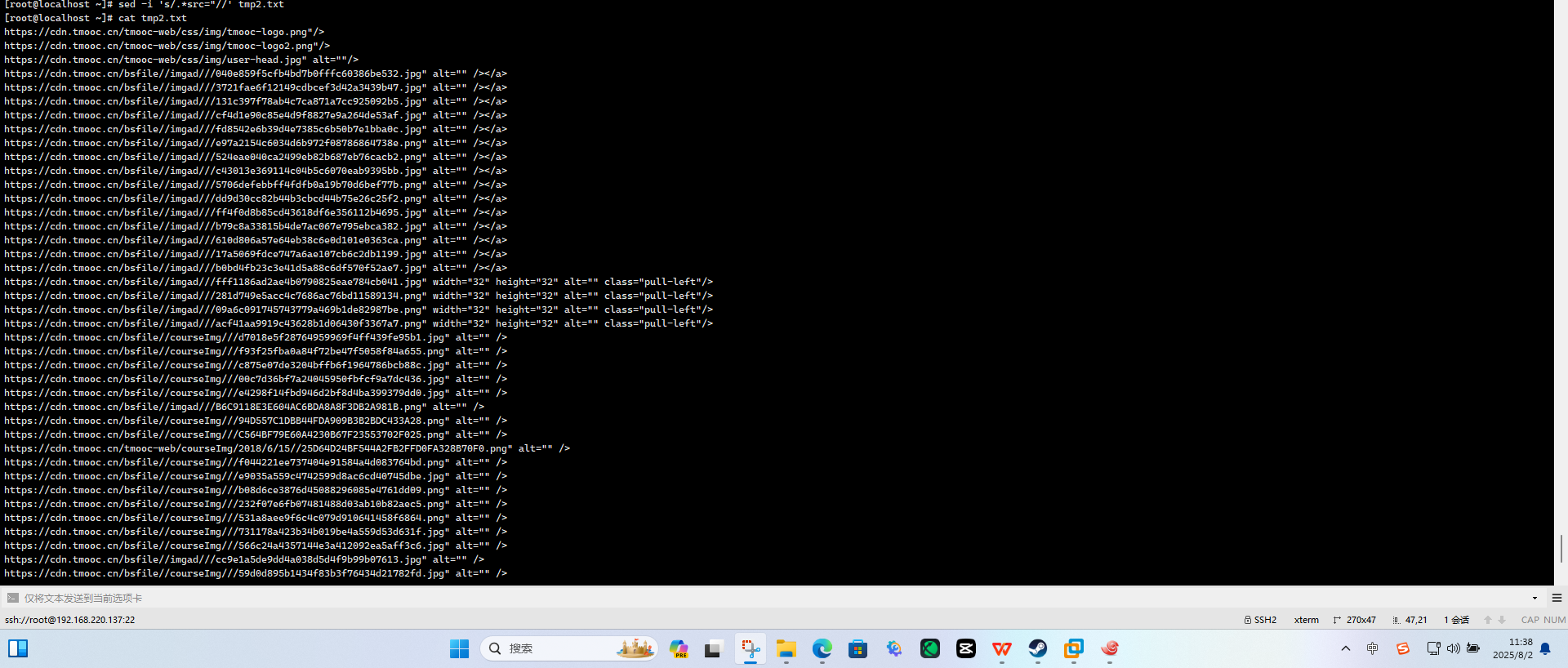Switch to Xshell red shell taskbar icon
Screen dimensions: 1568x668
click(1110, 648)
